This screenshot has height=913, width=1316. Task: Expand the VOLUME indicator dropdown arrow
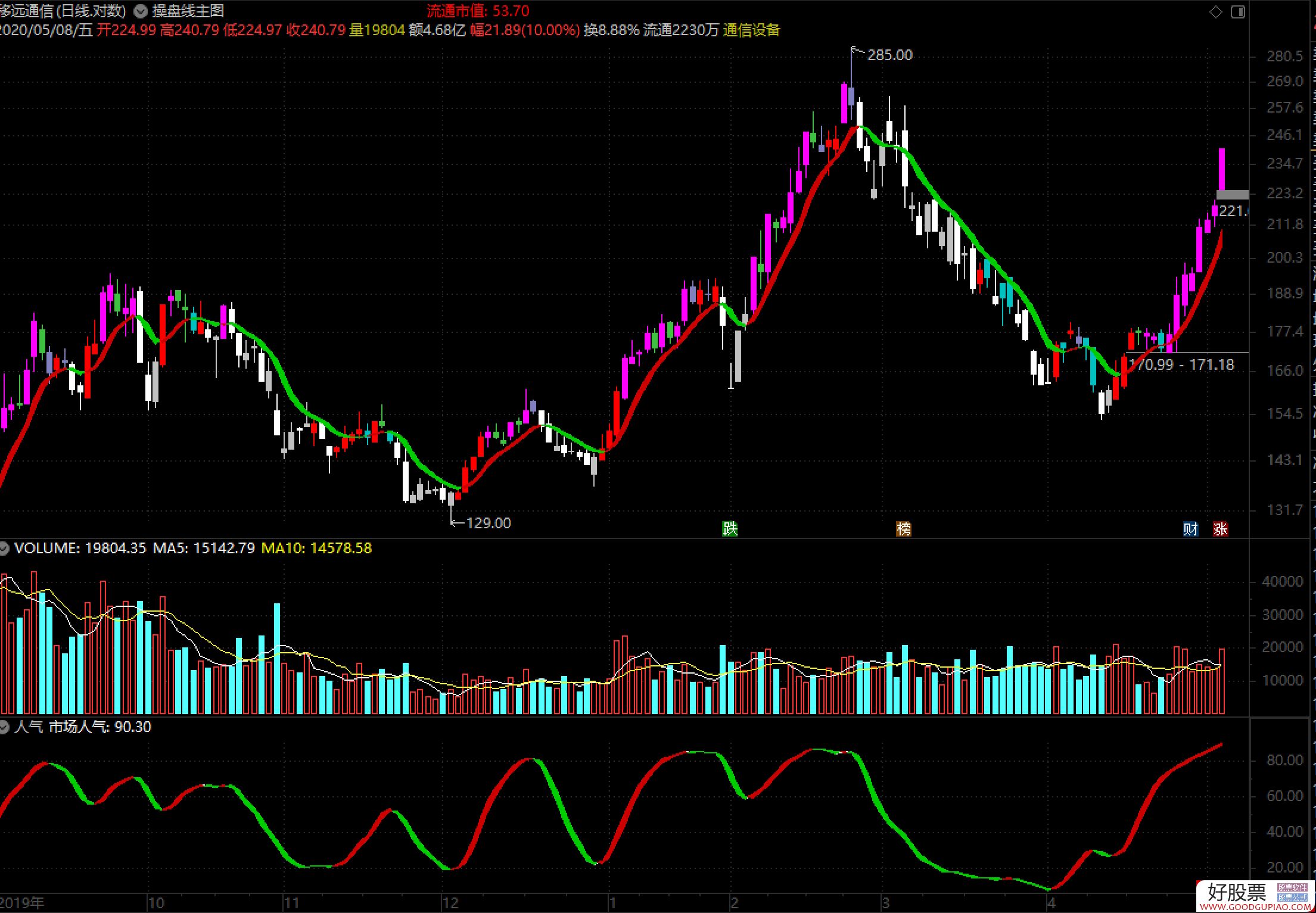pyautogui.click(x=4, y=548)
